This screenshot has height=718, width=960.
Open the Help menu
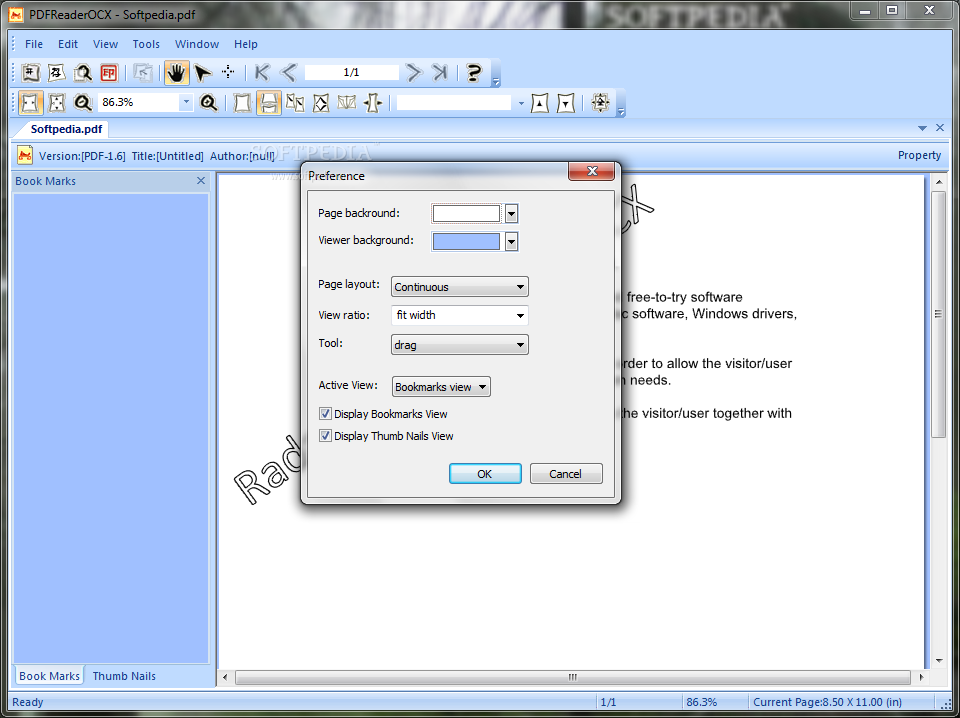pyautogui.click(x=246, y=44)
